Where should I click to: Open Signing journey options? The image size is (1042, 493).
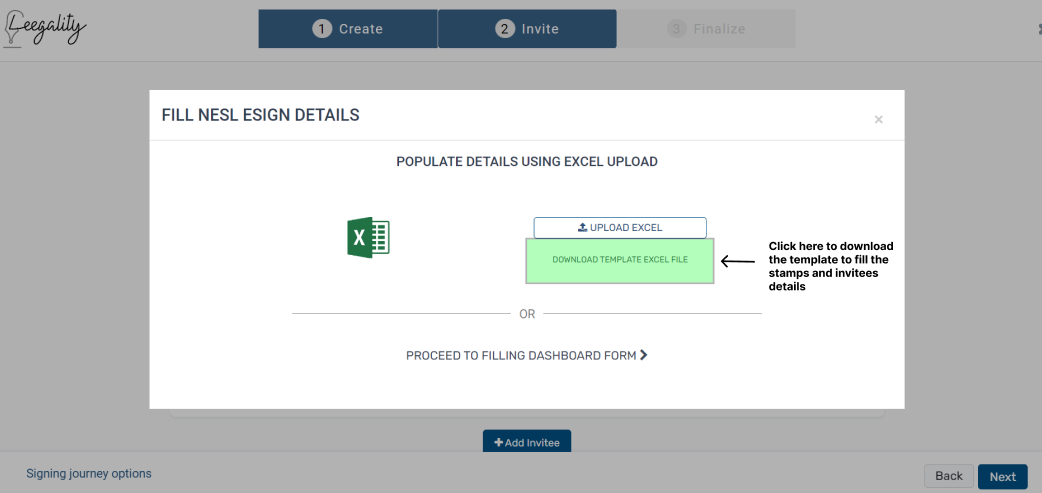tap(89, 474)
